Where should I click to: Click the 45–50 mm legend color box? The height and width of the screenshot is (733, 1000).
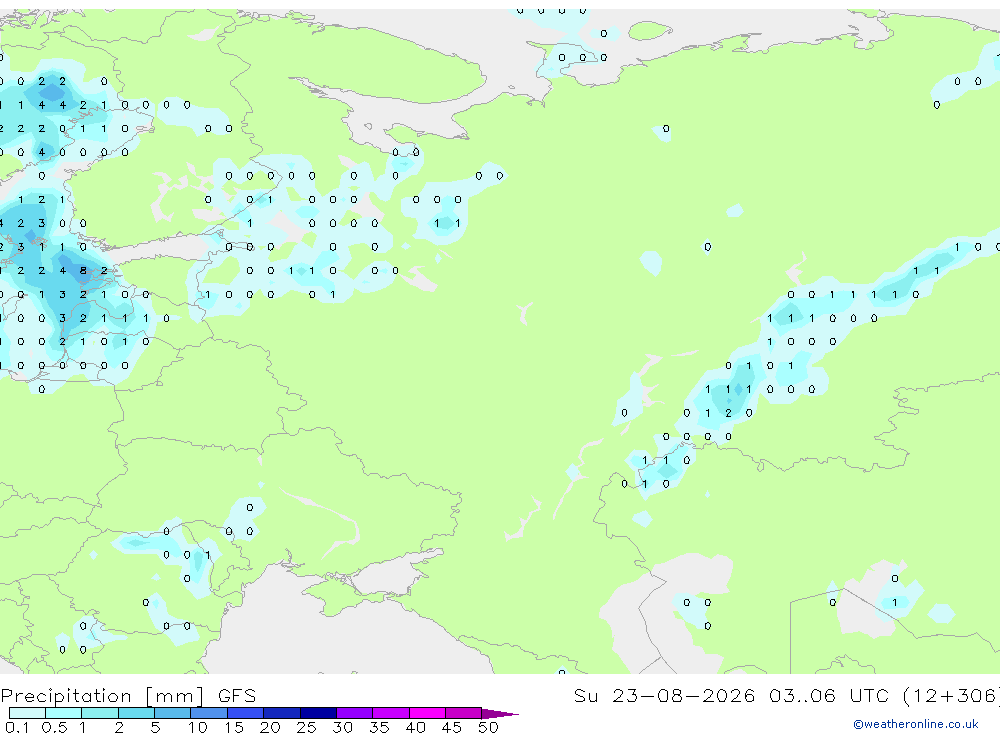pos(464,713)
